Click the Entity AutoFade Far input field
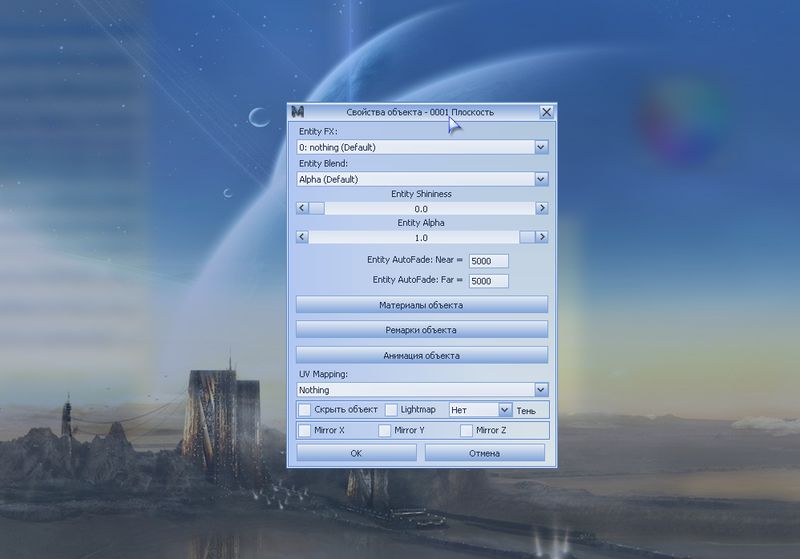This screenshot has height=559, width=800. click(488, 281)
